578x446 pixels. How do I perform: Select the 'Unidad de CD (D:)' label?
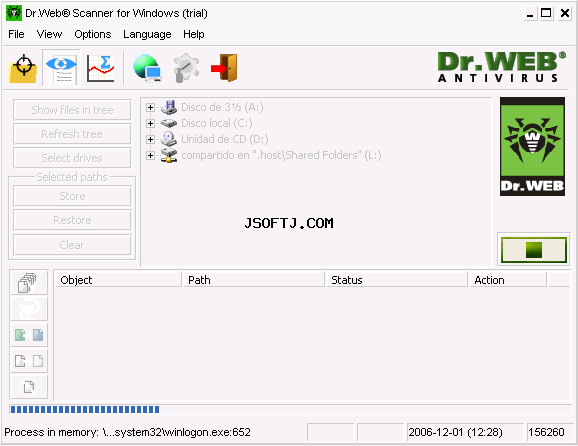(x=225, y=139)
